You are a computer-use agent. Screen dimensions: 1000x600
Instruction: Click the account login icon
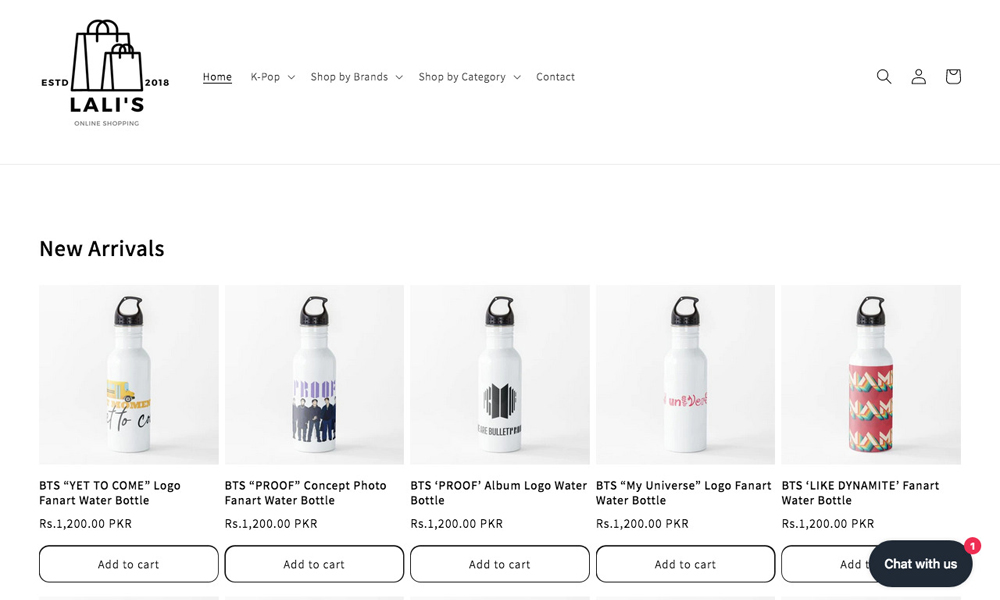[x=918, y=77]
